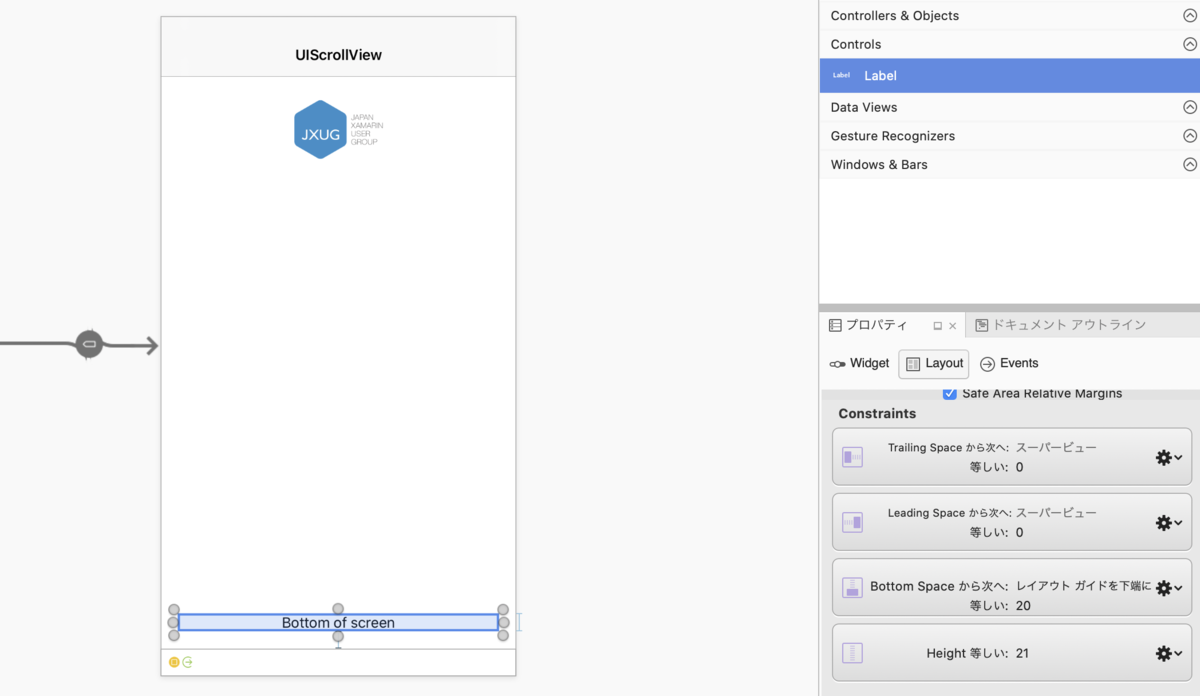This screenshot has width=1200, height=696.
Task: Click the top-left resize handle of the selected label
Action: pos(174,609)
